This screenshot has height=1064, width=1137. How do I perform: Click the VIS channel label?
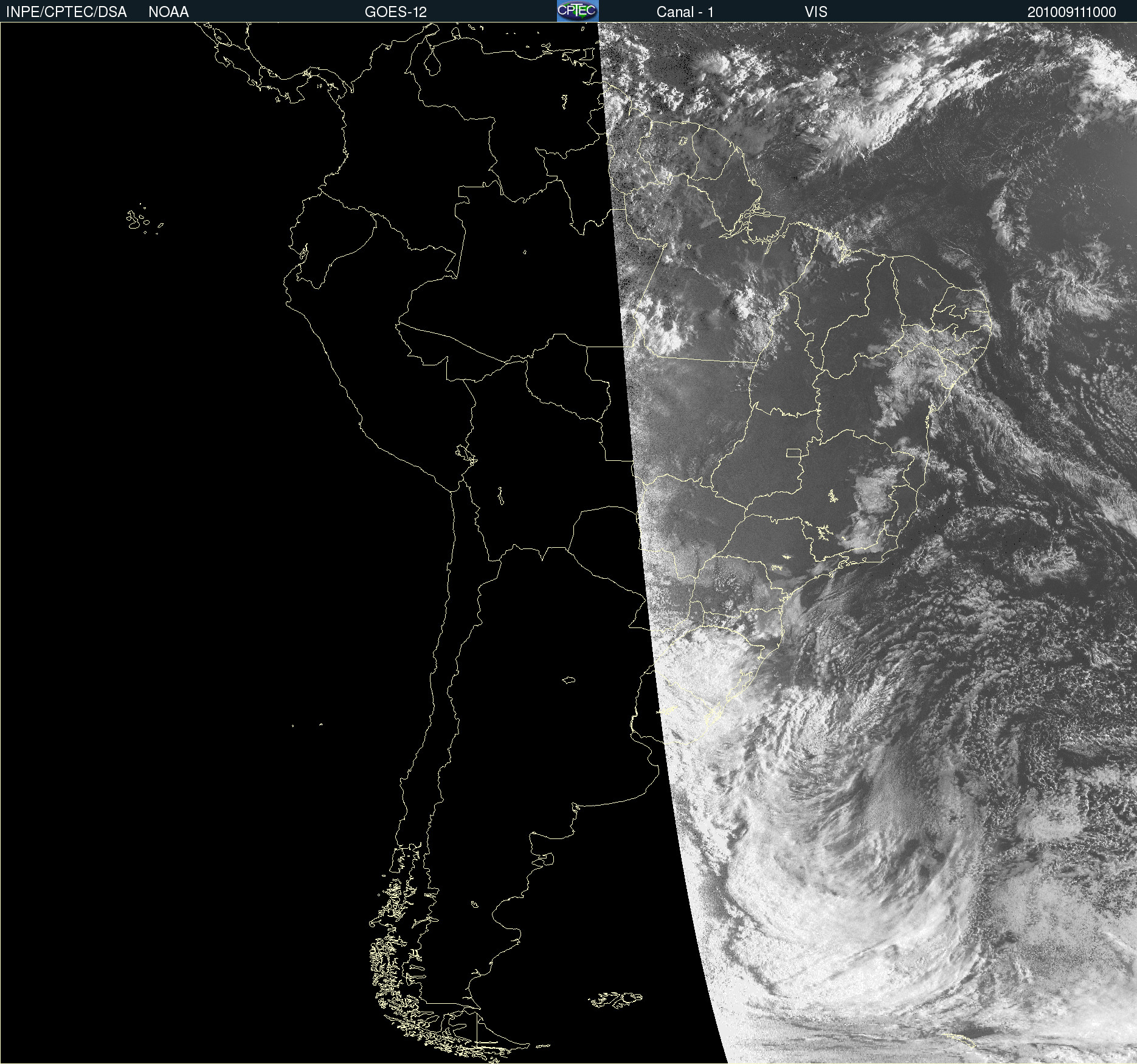click(x=816, y=12)
